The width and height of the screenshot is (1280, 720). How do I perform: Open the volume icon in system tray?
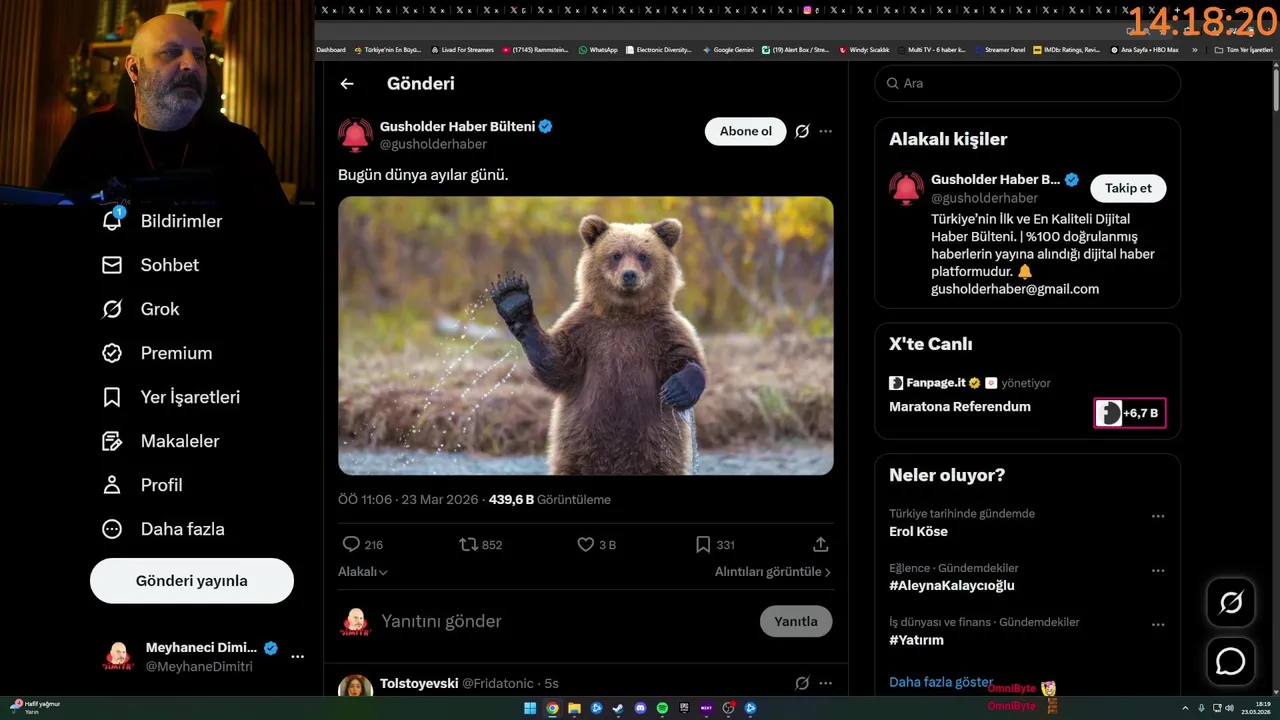click(x=1229, y=708)
